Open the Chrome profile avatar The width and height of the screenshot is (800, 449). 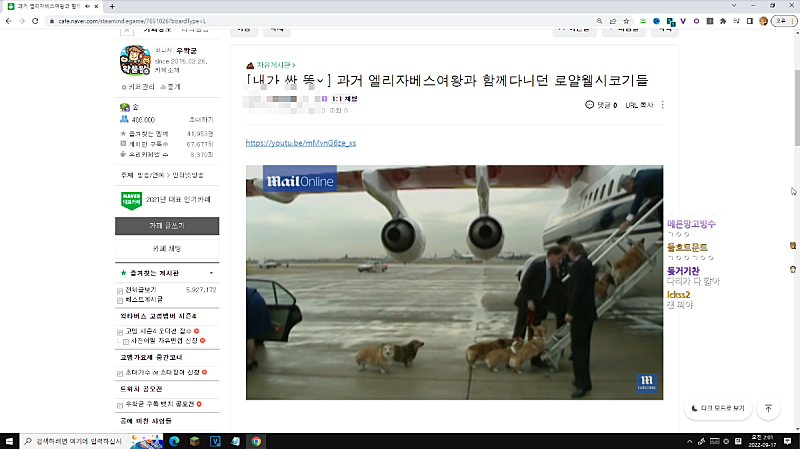pyautogui.click(x=763, y=21)
